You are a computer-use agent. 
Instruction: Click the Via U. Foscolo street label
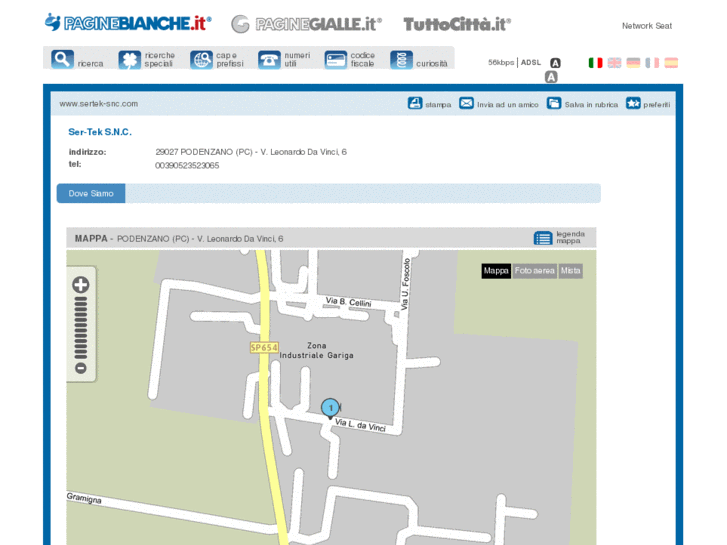point(405,284)
